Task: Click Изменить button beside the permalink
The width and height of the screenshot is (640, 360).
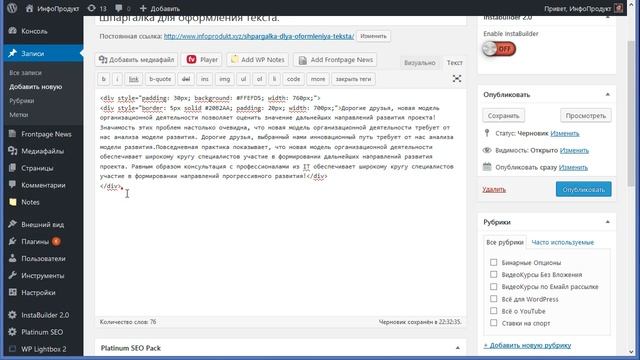Action: [x=373, y=36]
